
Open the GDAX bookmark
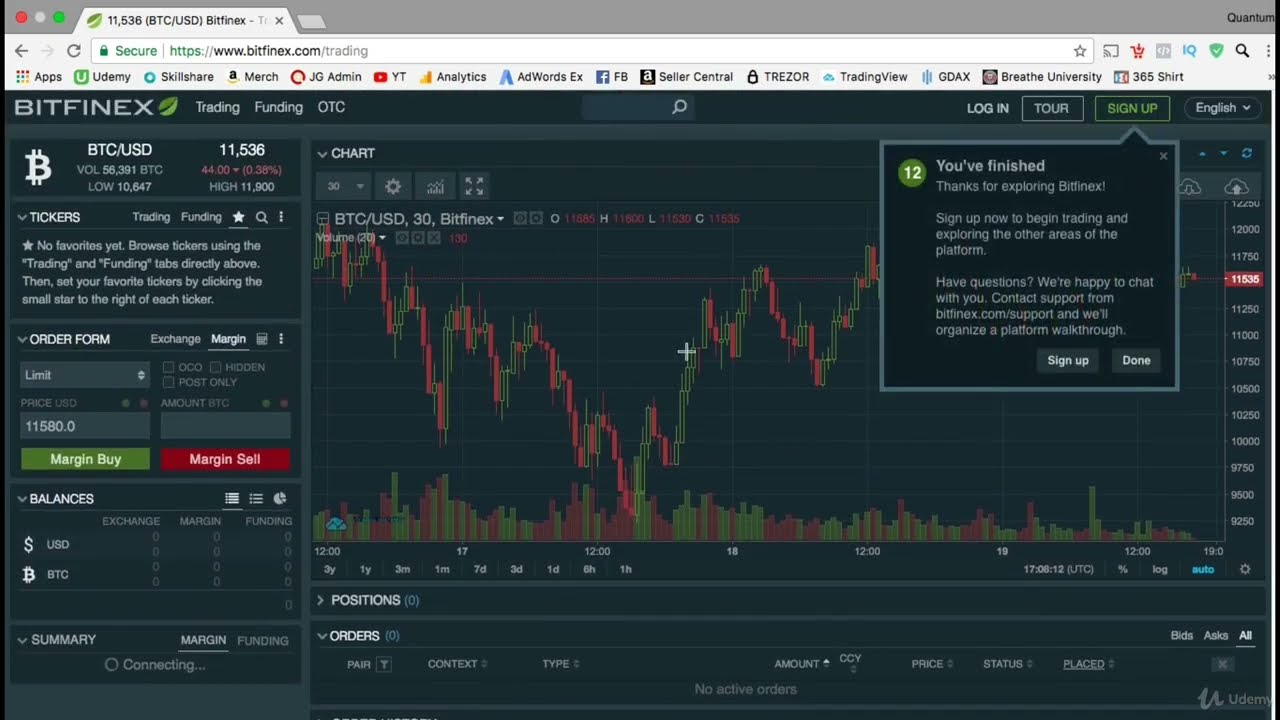(x=946, y=77)
